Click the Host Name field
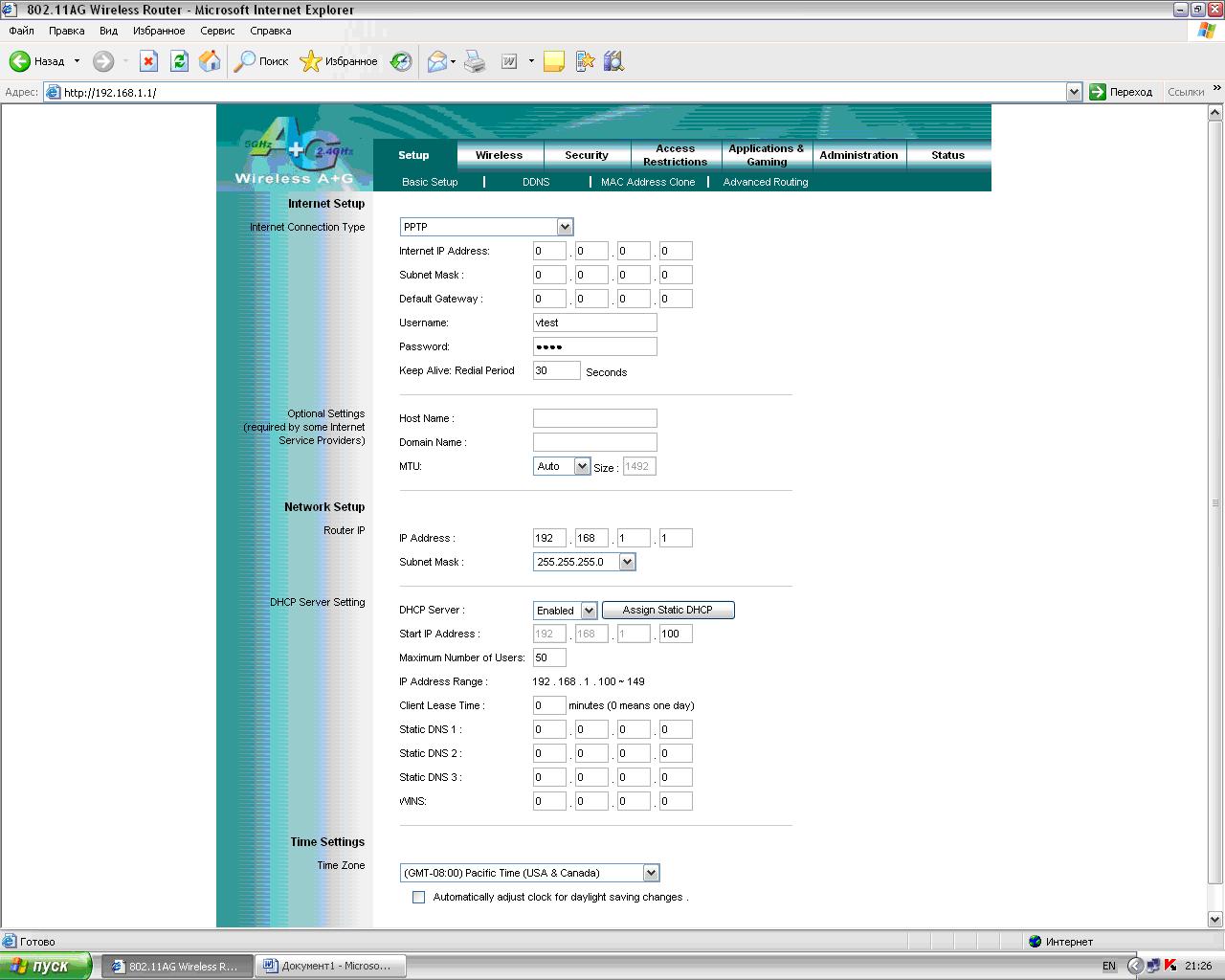1225x980 pixels. (595, 418)
